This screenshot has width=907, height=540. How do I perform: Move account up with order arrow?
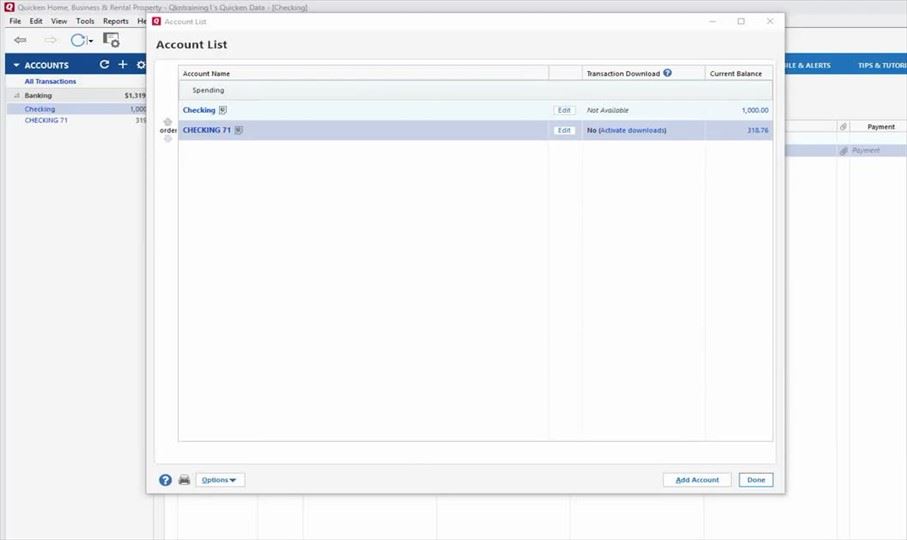click(168, 122)
